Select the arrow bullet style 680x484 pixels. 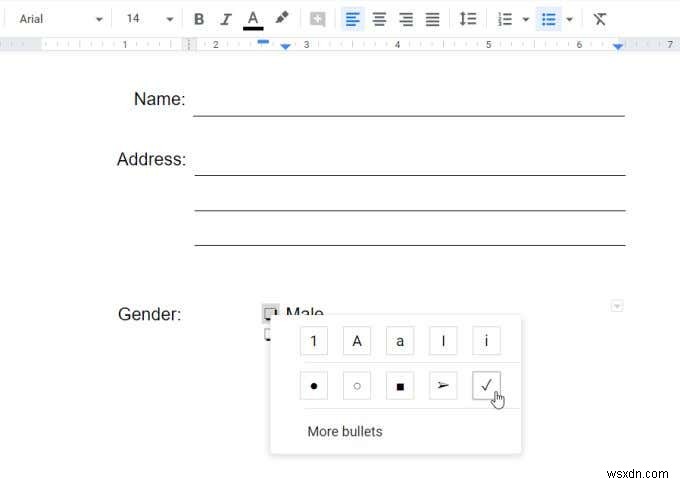(x=443, y=386)
